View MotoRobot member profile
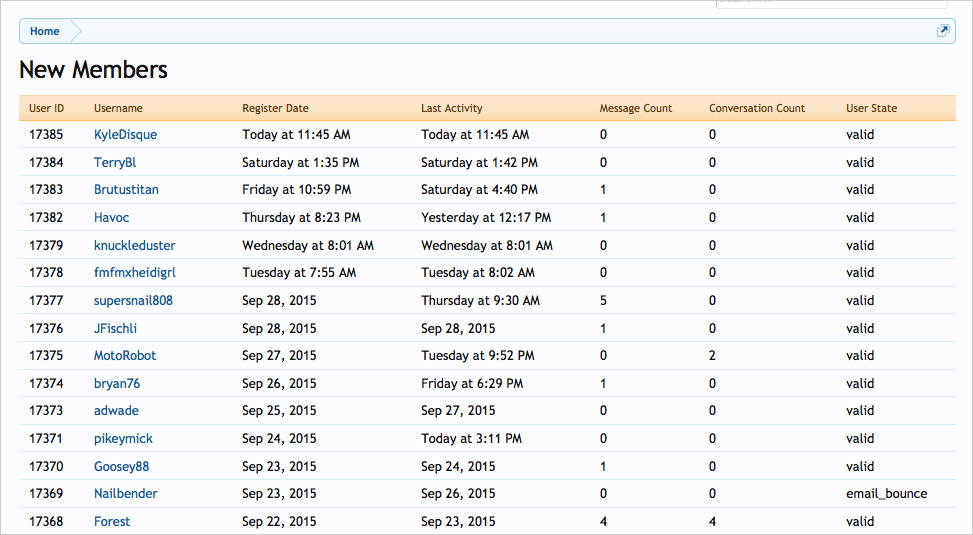The image size is (973, 535). [125, 356]
